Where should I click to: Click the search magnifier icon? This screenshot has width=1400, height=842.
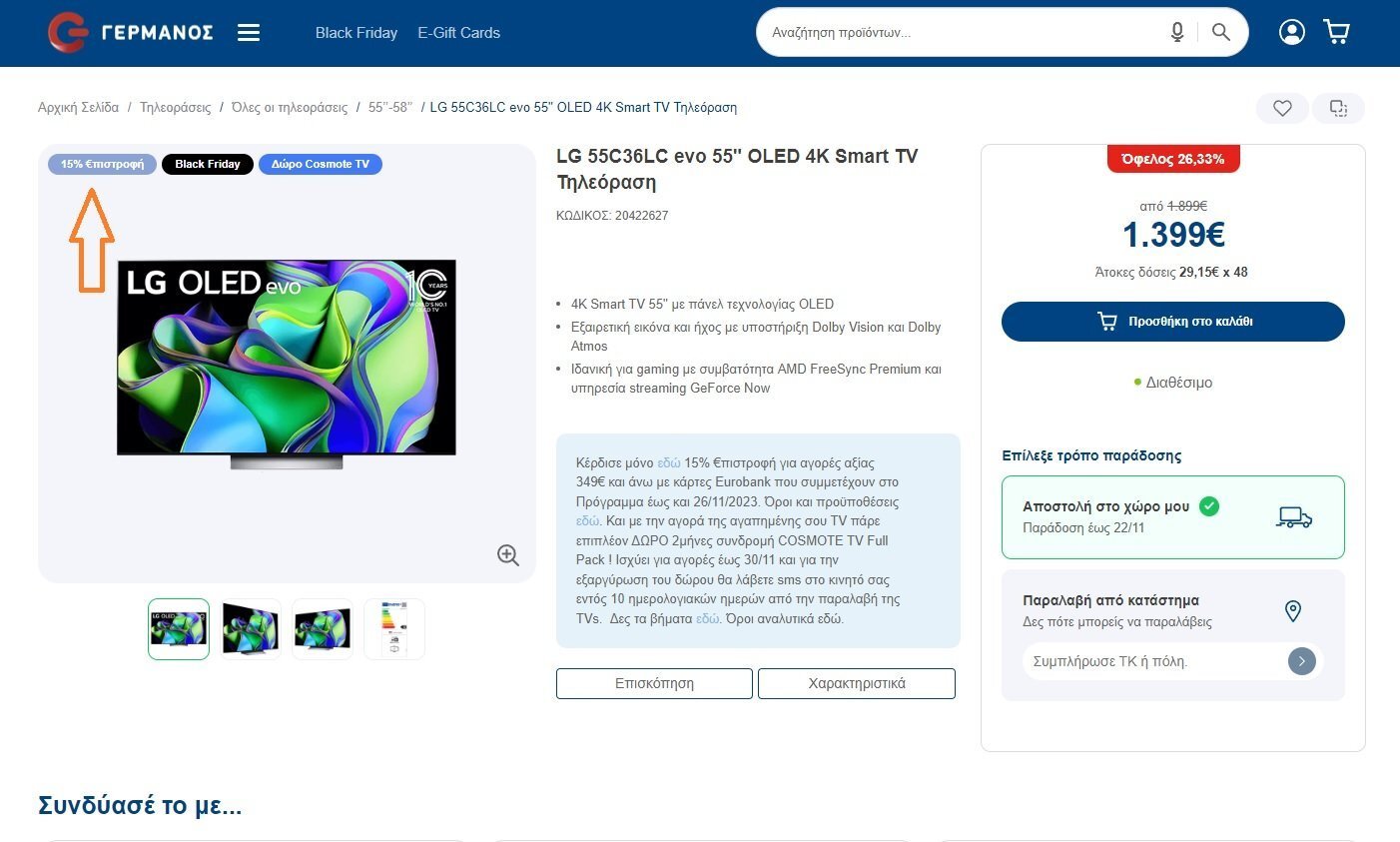(x=1220, y=32)
